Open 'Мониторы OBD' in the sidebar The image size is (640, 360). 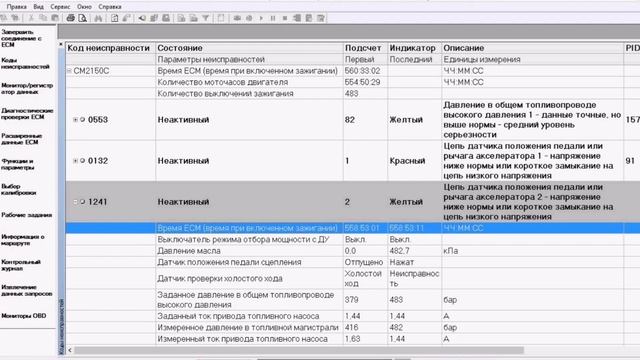tap(24, 316)
